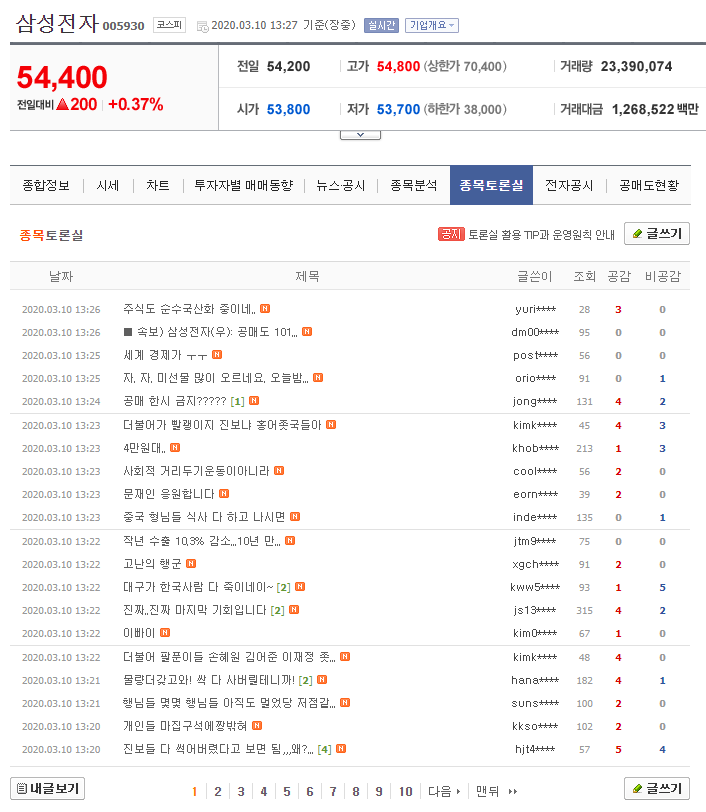Open post 진짜..진짜 마지막 기회입니다
706x812 pixels.
tap(195, 611)
